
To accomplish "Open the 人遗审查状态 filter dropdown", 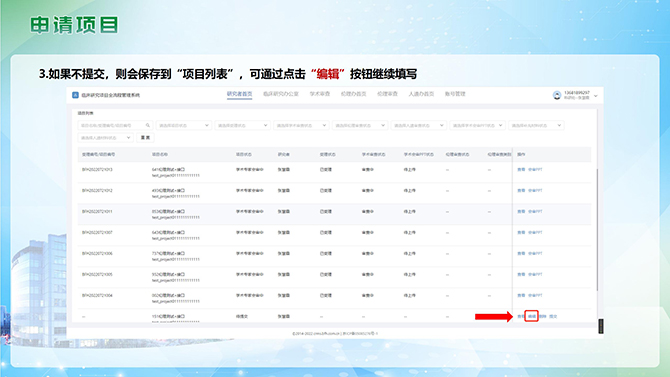I will point(418,125).
